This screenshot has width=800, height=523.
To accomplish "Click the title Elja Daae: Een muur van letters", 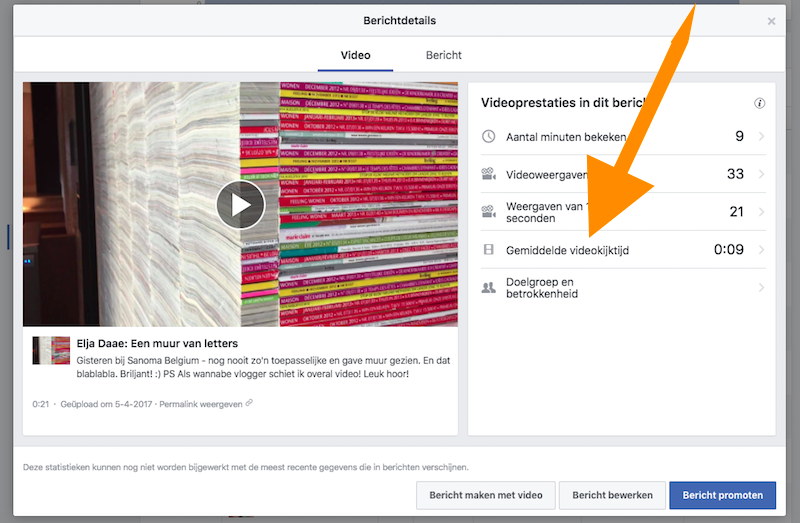I will (157, 344).
